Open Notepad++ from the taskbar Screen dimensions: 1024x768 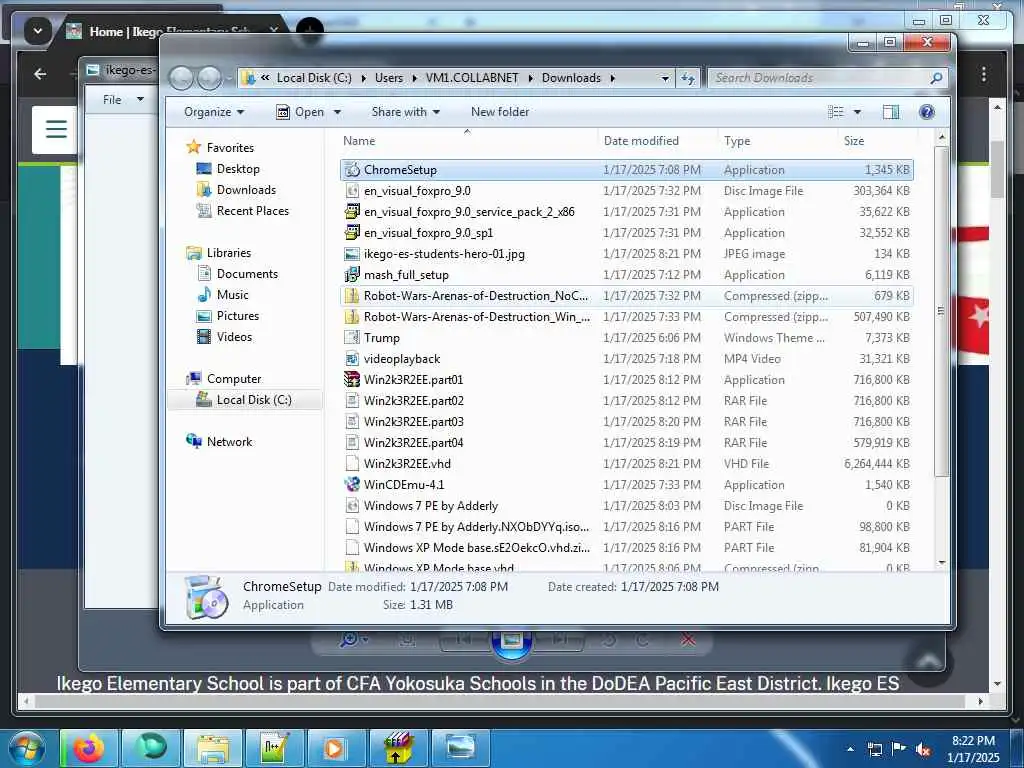pyautogui.click(x=273, y=748)
